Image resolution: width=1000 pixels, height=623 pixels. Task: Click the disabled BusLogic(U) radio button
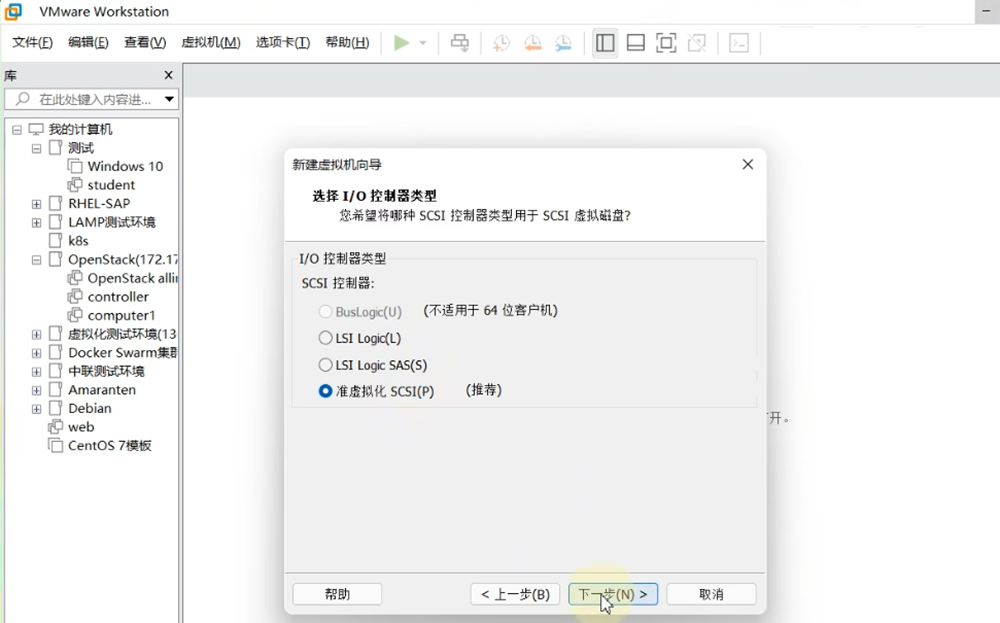pyautogui.click(x=325, y=311)
